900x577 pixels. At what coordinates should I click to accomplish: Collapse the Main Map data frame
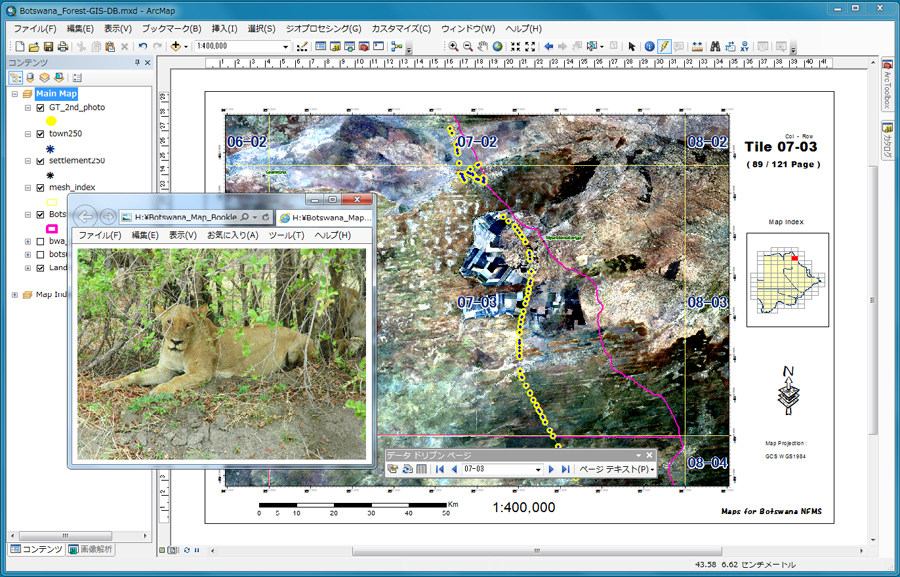pos(14,94)
